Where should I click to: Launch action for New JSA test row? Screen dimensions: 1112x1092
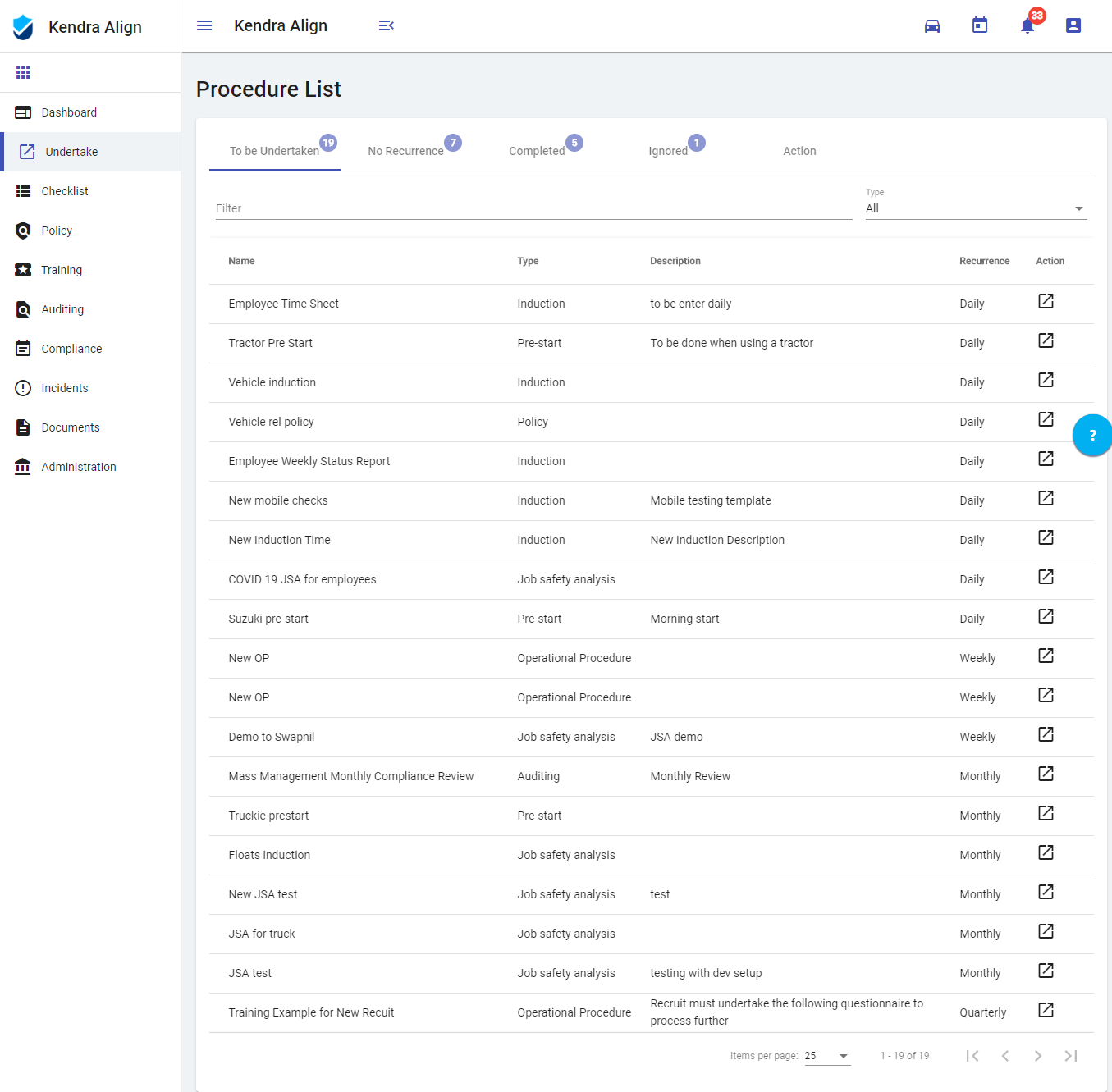point(1046,892)
